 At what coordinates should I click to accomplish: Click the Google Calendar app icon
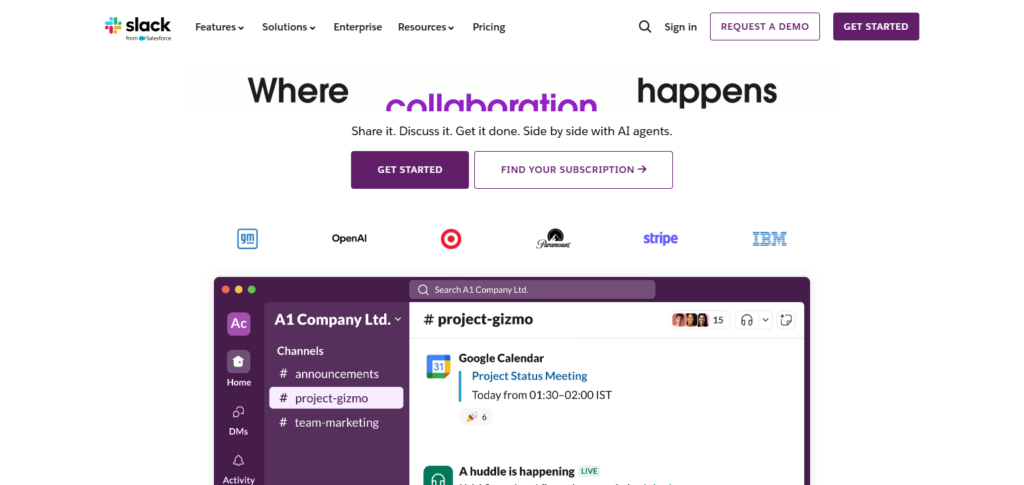click(x=438, y=366)
